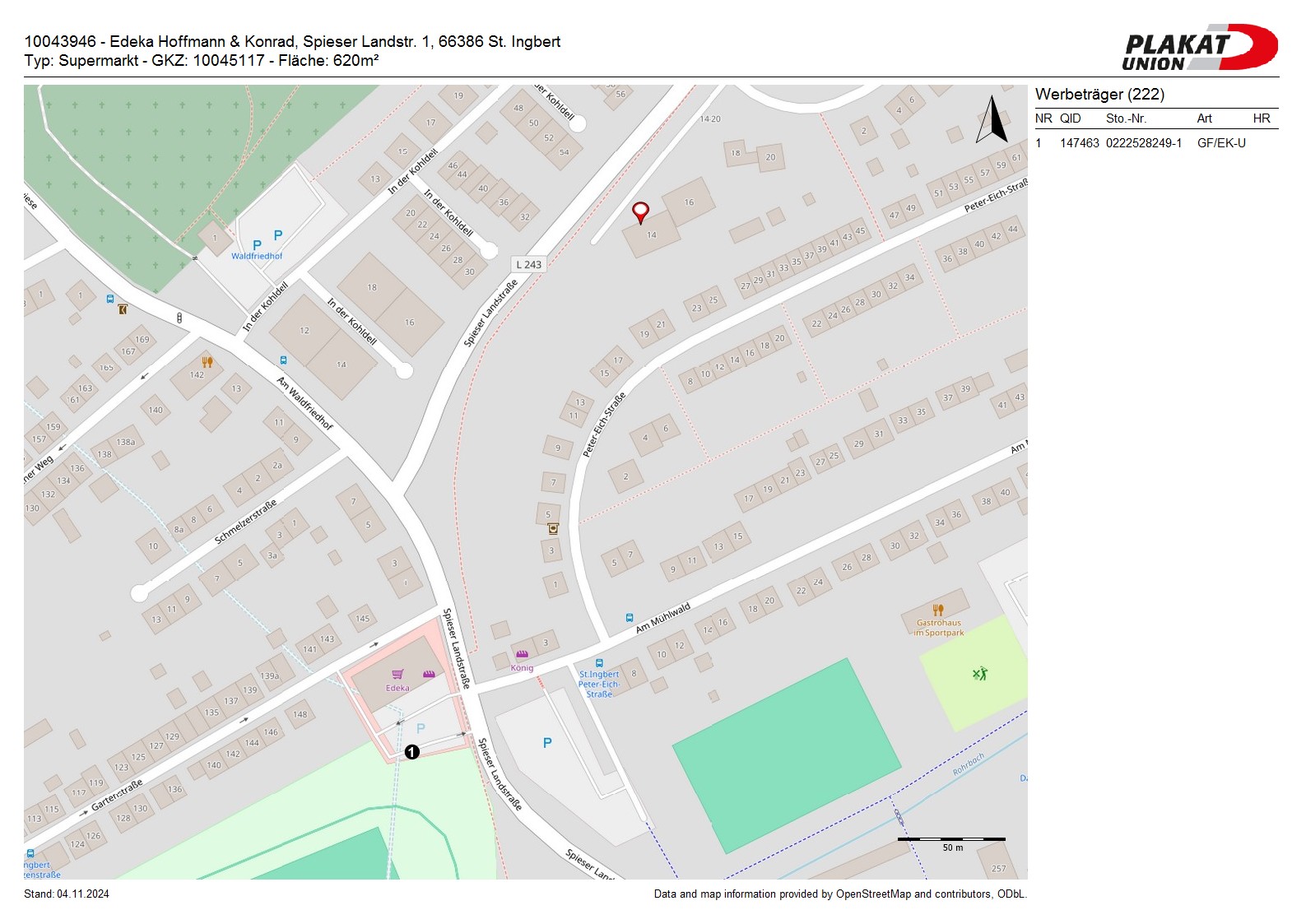
Task: Click the Edeka shopping cart icon
Action: (397, 675)
